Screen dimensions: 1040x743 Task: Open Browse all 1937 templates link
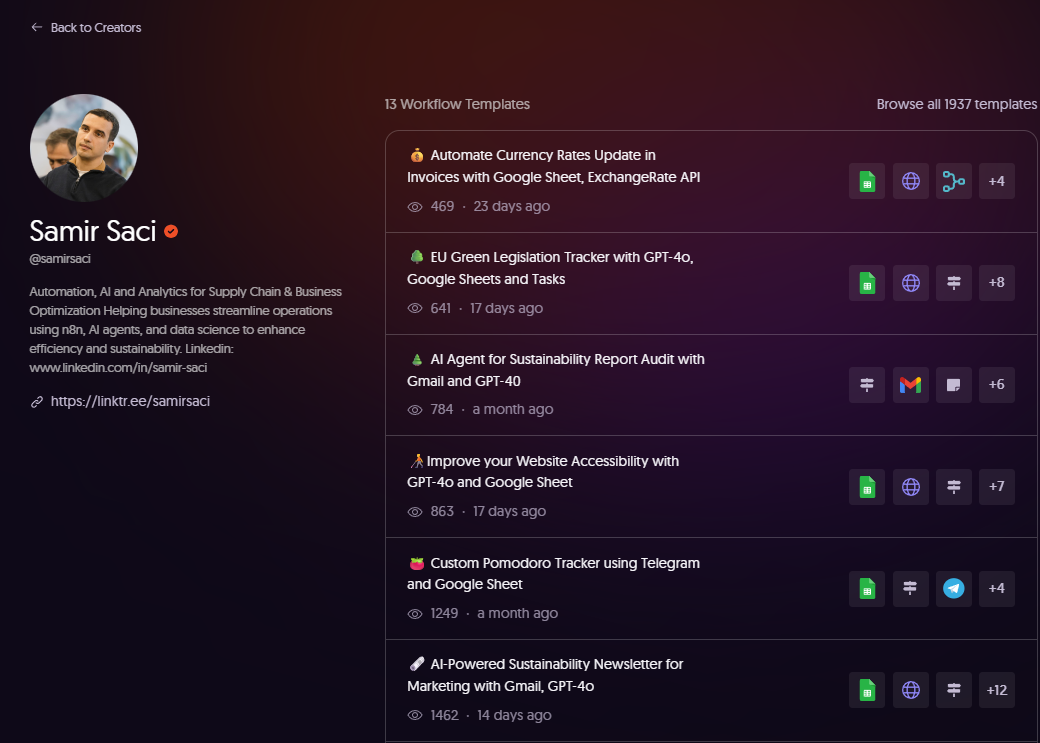tap(956, 104)
